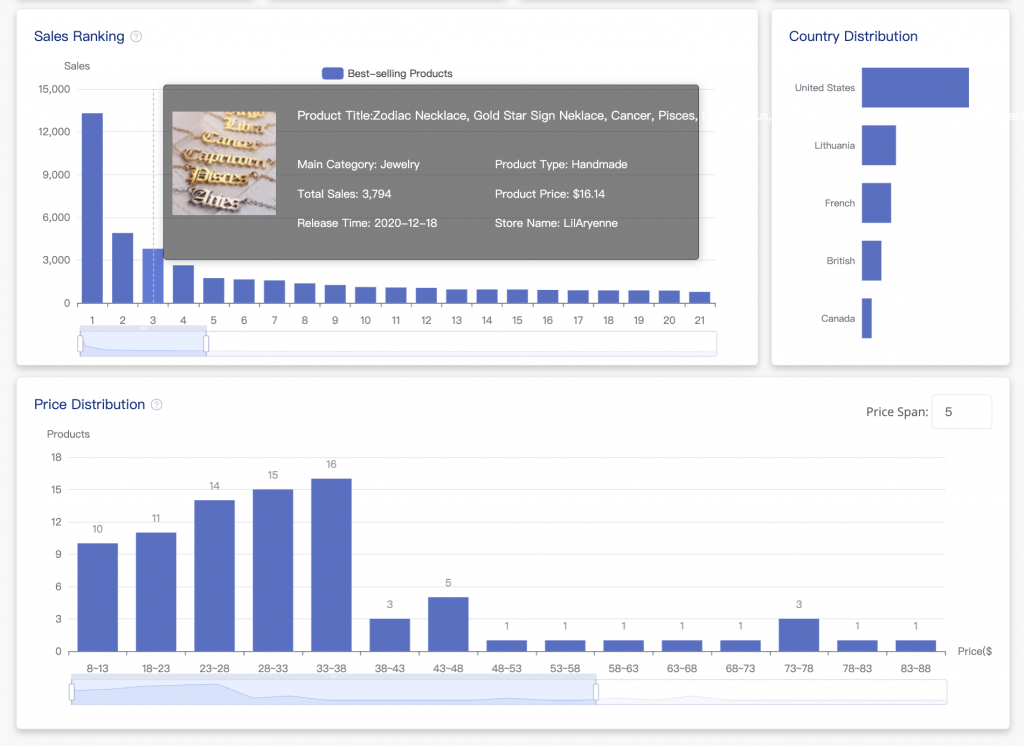
Task: Select the rank 1 bar in Sales Ranking
Action: (x=92, y=208)
